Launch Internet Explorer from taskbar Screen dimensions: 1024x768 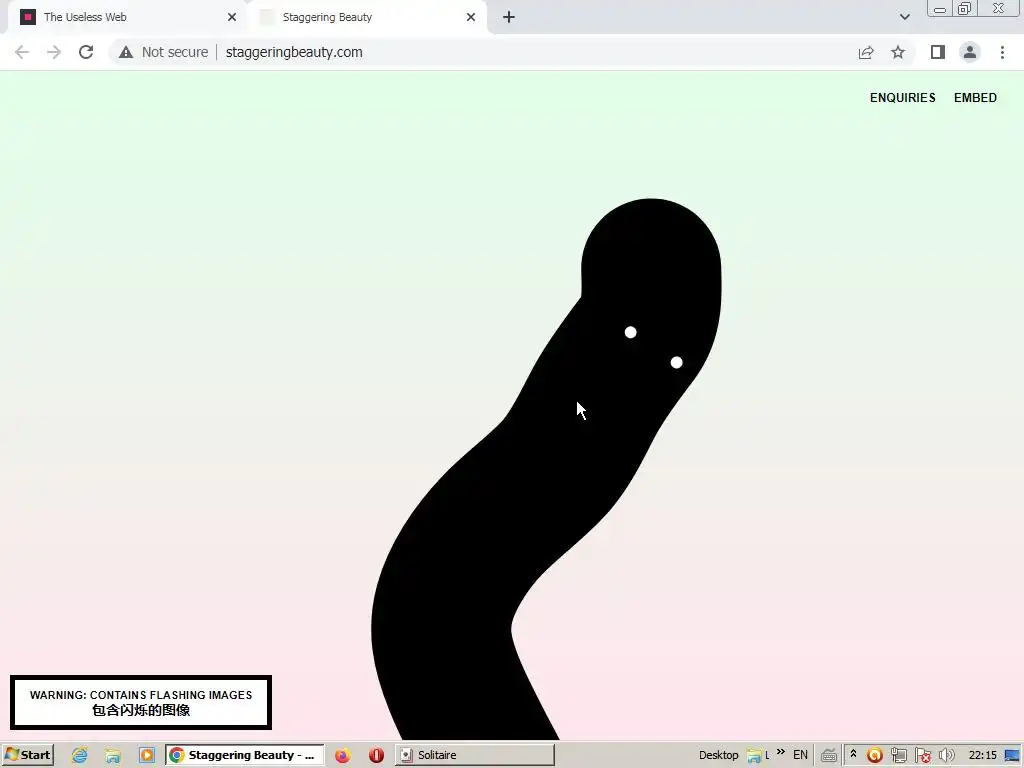pyautogui.click(x=80, y=756)
